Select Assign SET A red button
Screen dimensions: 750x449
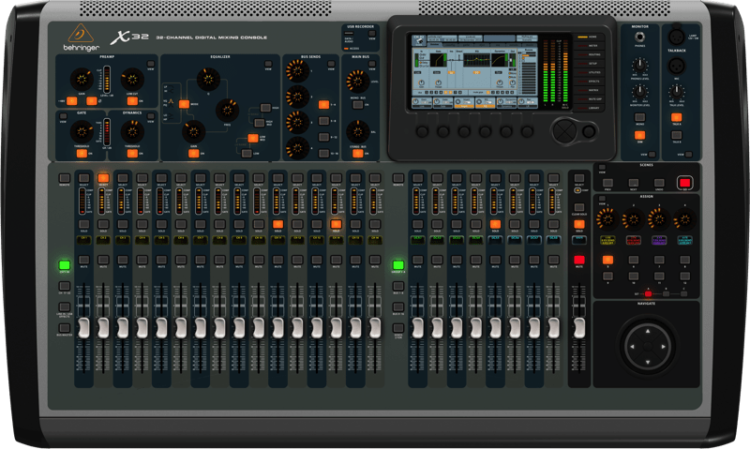click(x=648, y=294)
